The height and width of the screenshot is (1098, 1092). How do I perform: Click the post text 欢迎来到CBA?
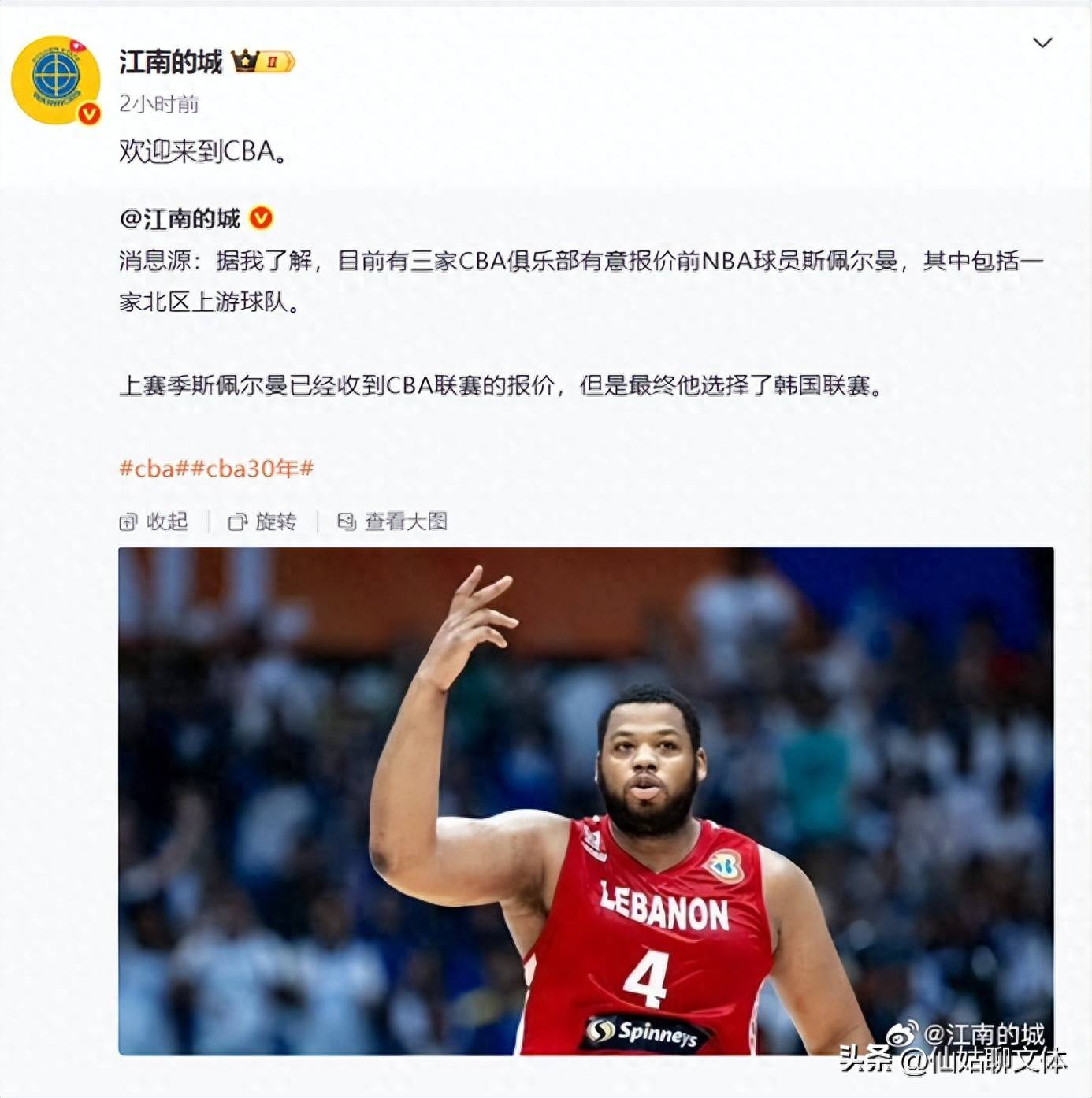[203, 150]
